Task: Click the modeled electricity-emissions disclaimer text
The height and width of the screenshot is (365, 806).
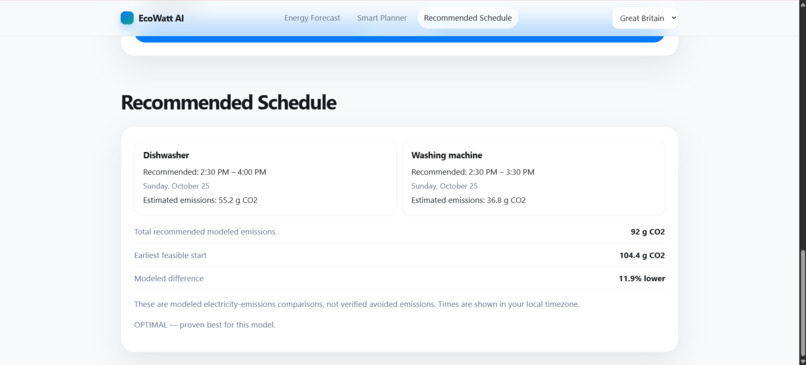Action: (357, 304)
